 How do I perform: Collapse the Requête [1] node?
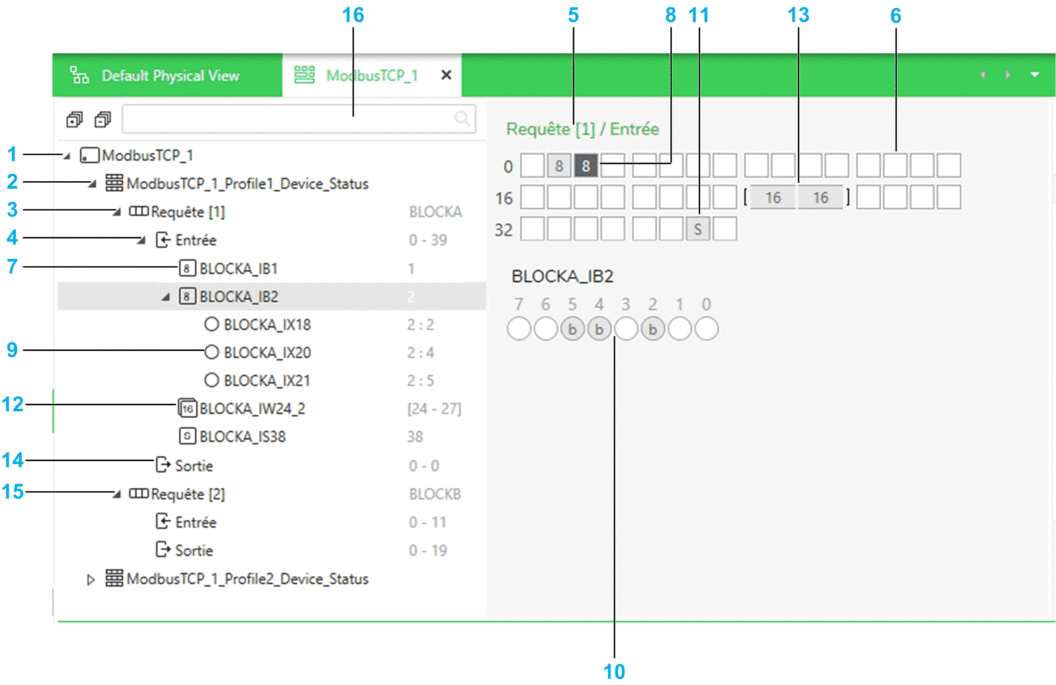[117, 212]
